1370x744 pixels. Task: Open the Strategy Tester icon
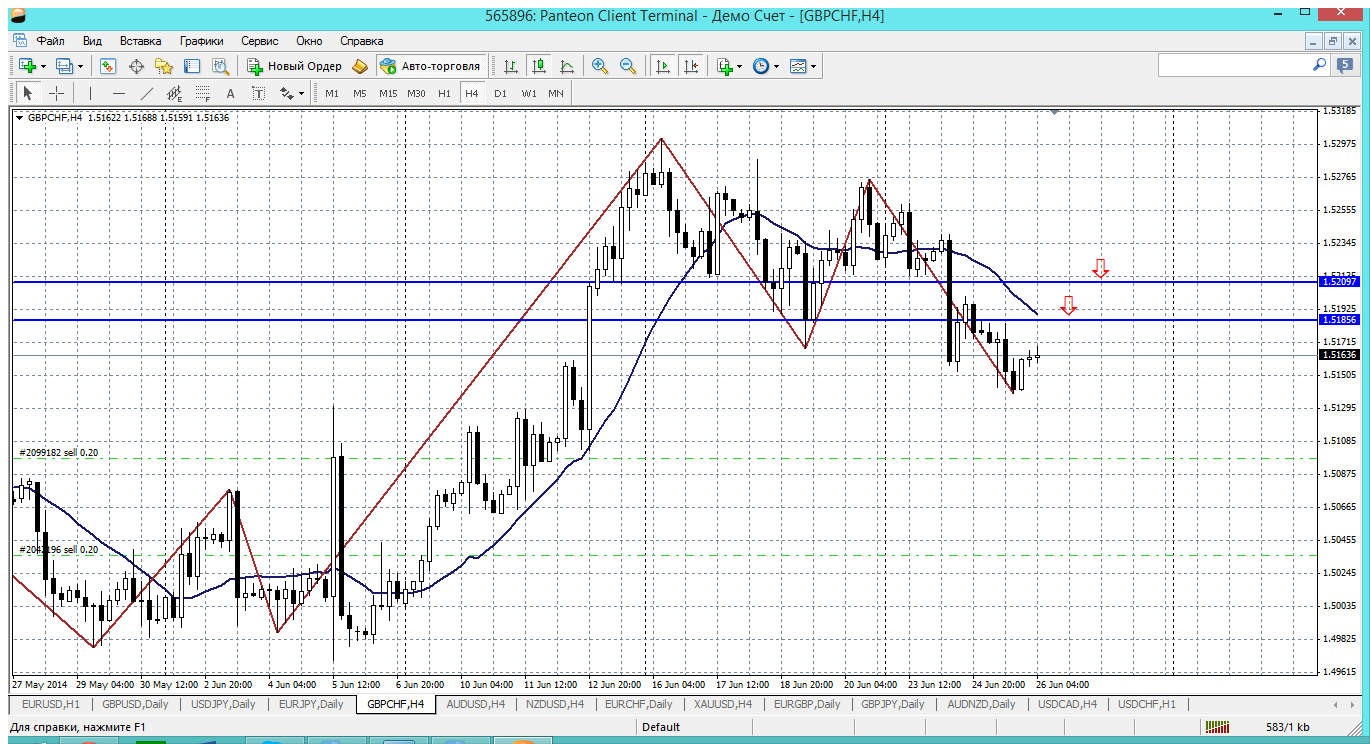[220, 66]
